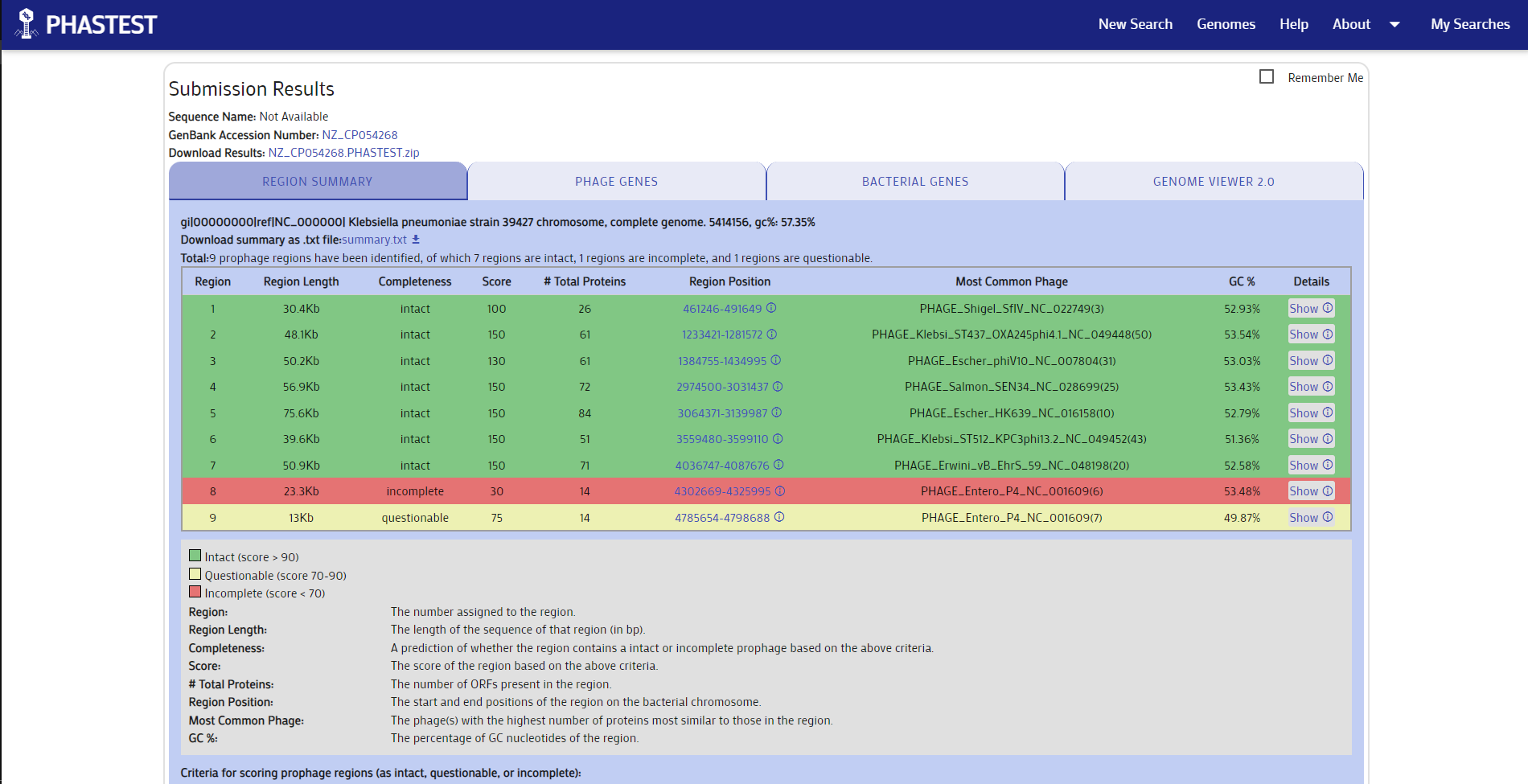Click info icon beside position 4302669-4325995
This screenshot has height=784, width=1528.
pyautogui.click(x=780, y=491)
